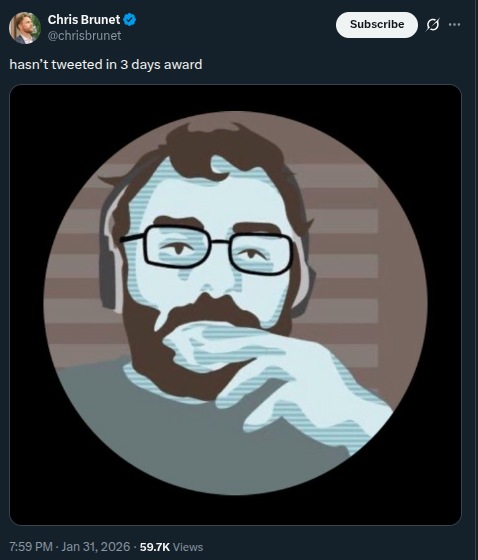The height and width of the screenshot is (560, 478).
Task: Click the Views label beside the count
Action: 188,547
